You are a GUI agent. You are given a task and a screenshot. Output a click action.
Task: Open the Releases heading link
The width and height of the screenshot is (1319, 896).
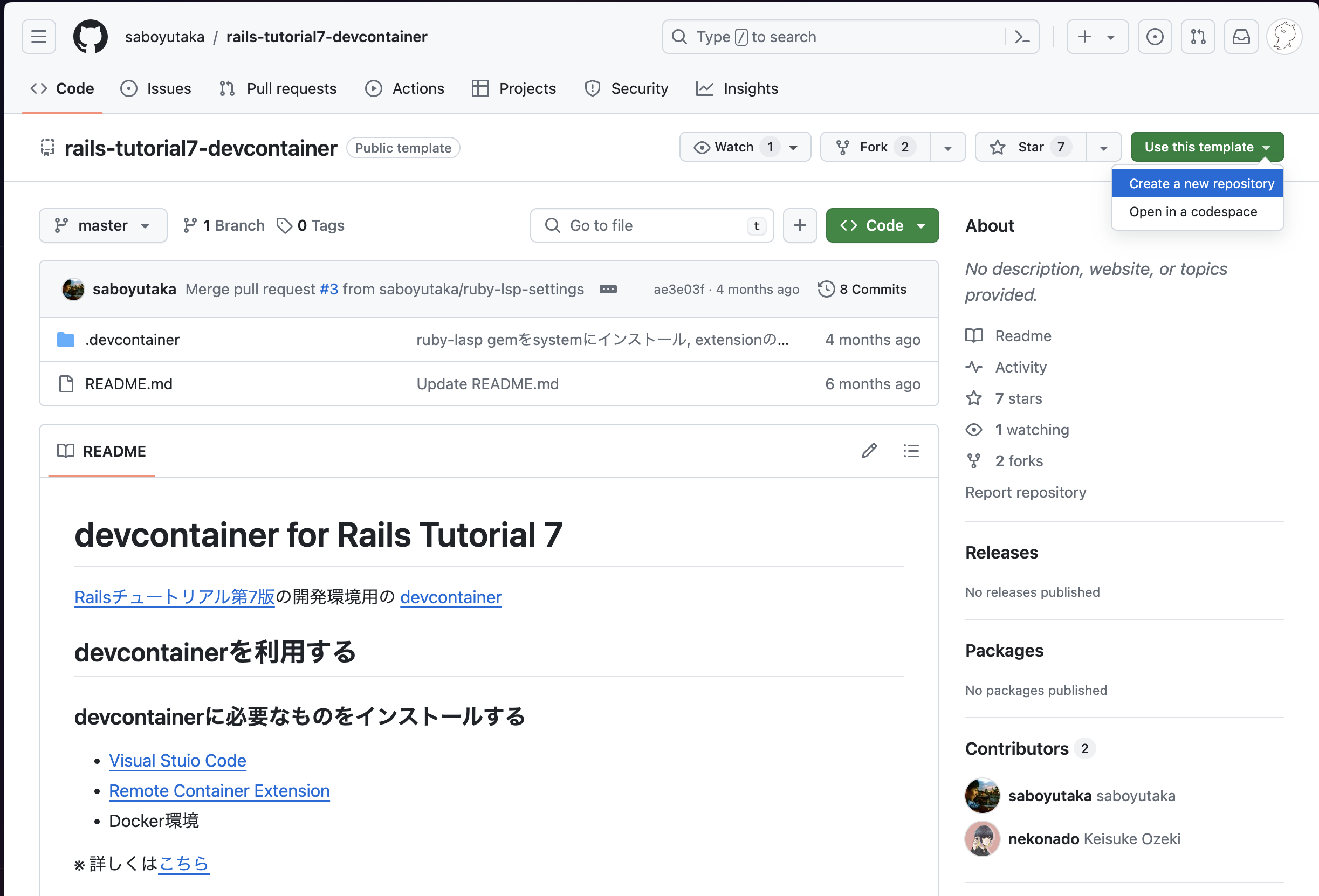(x=1002, y=552)
